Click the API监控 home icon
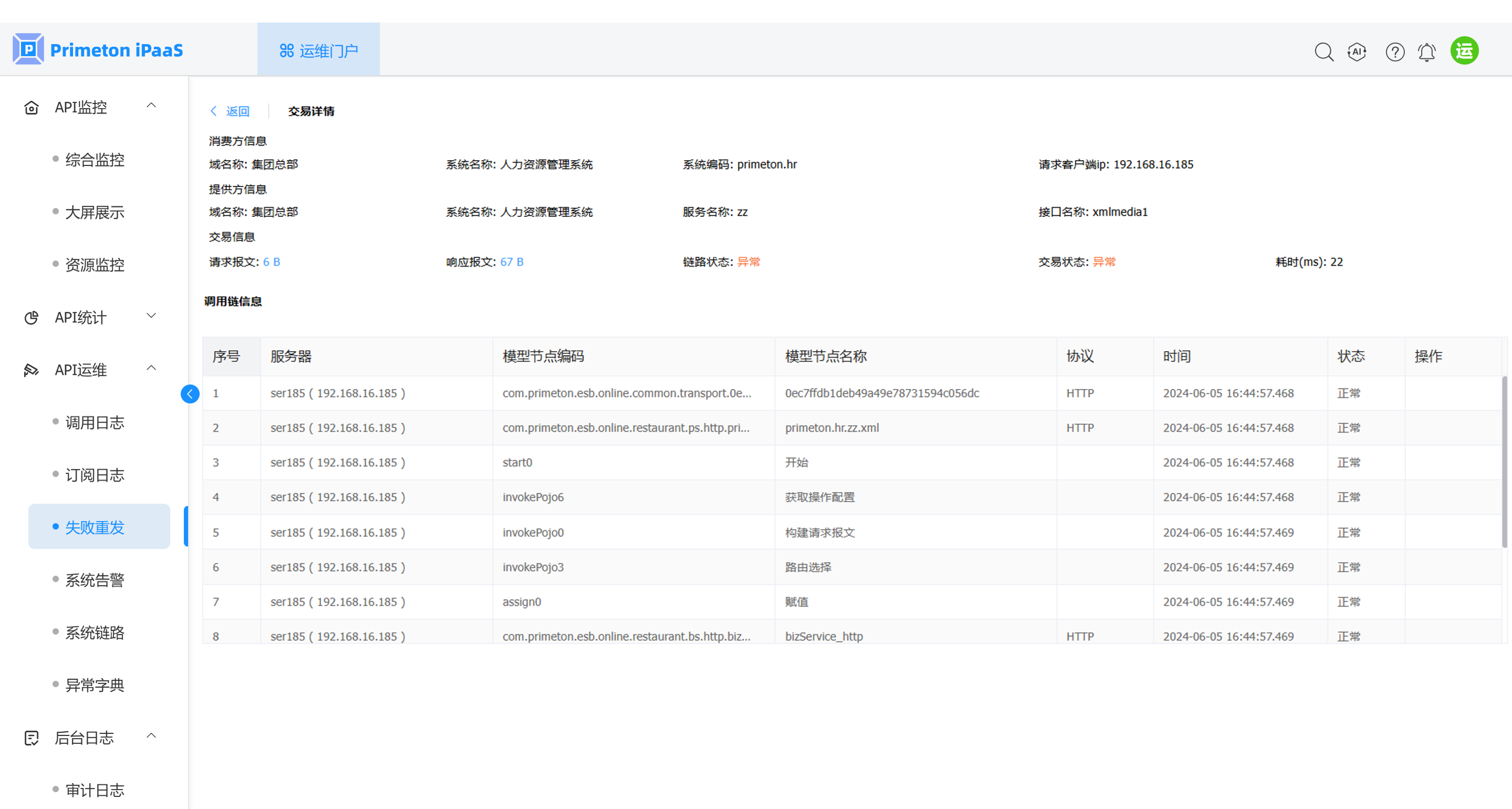This screenshot has height=809, width=1512. coord(31,107)
